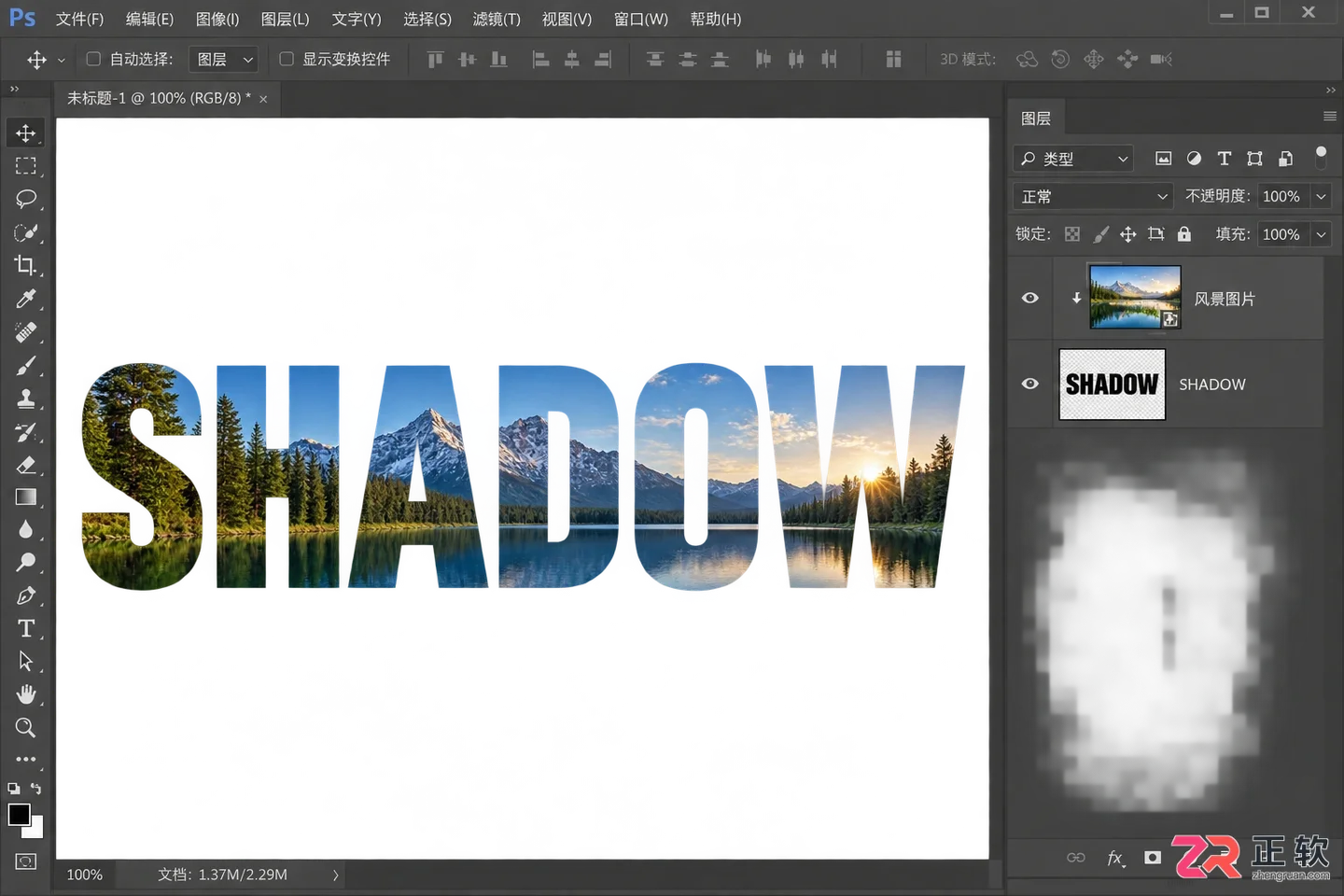Pick the Lasso tool
This screenshot has height=896, width=1344.
[x=25, y=199]
